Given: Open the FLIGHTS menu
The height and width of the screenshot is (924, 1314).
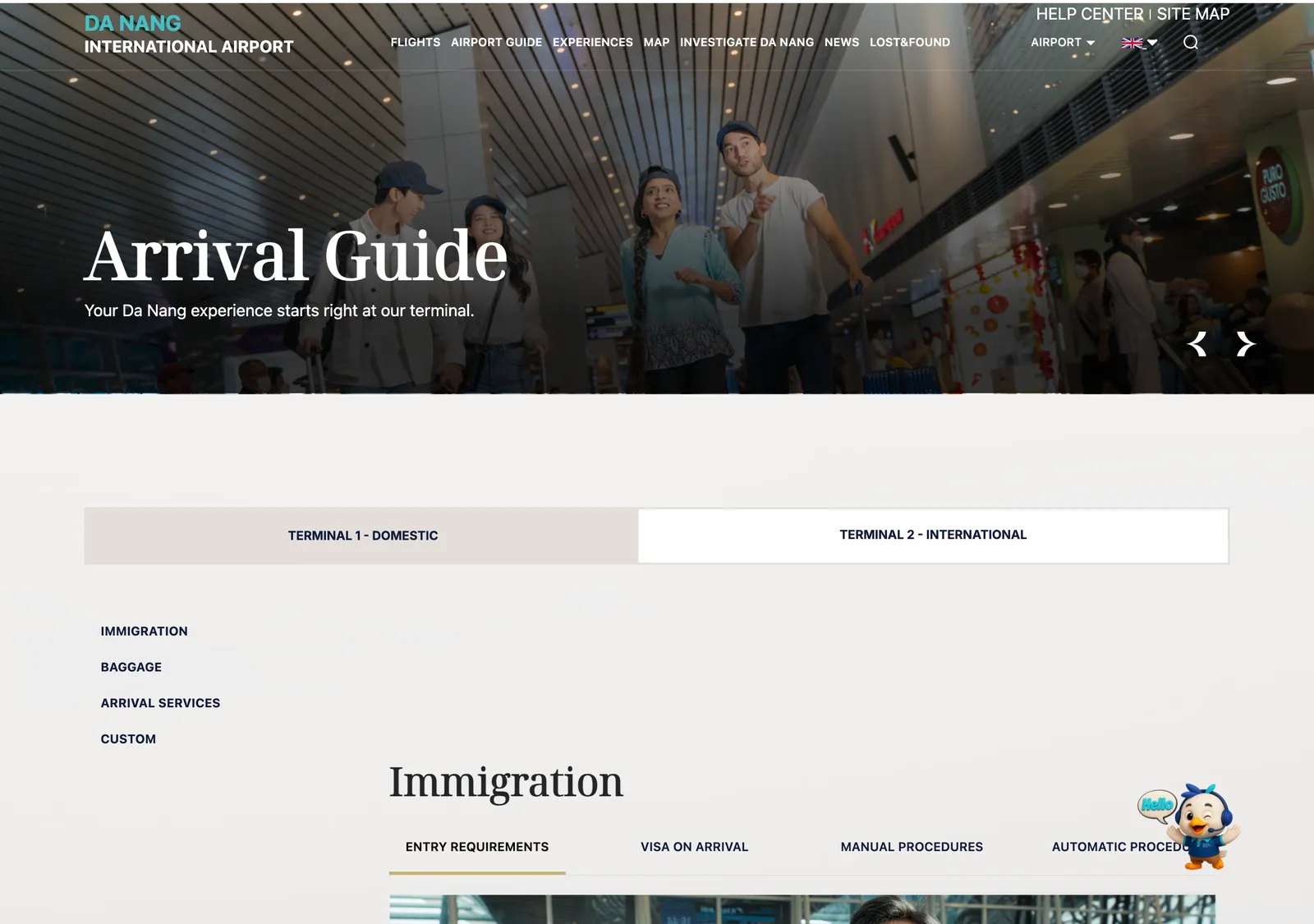Looking at the screenshot, I should point(416,42).
